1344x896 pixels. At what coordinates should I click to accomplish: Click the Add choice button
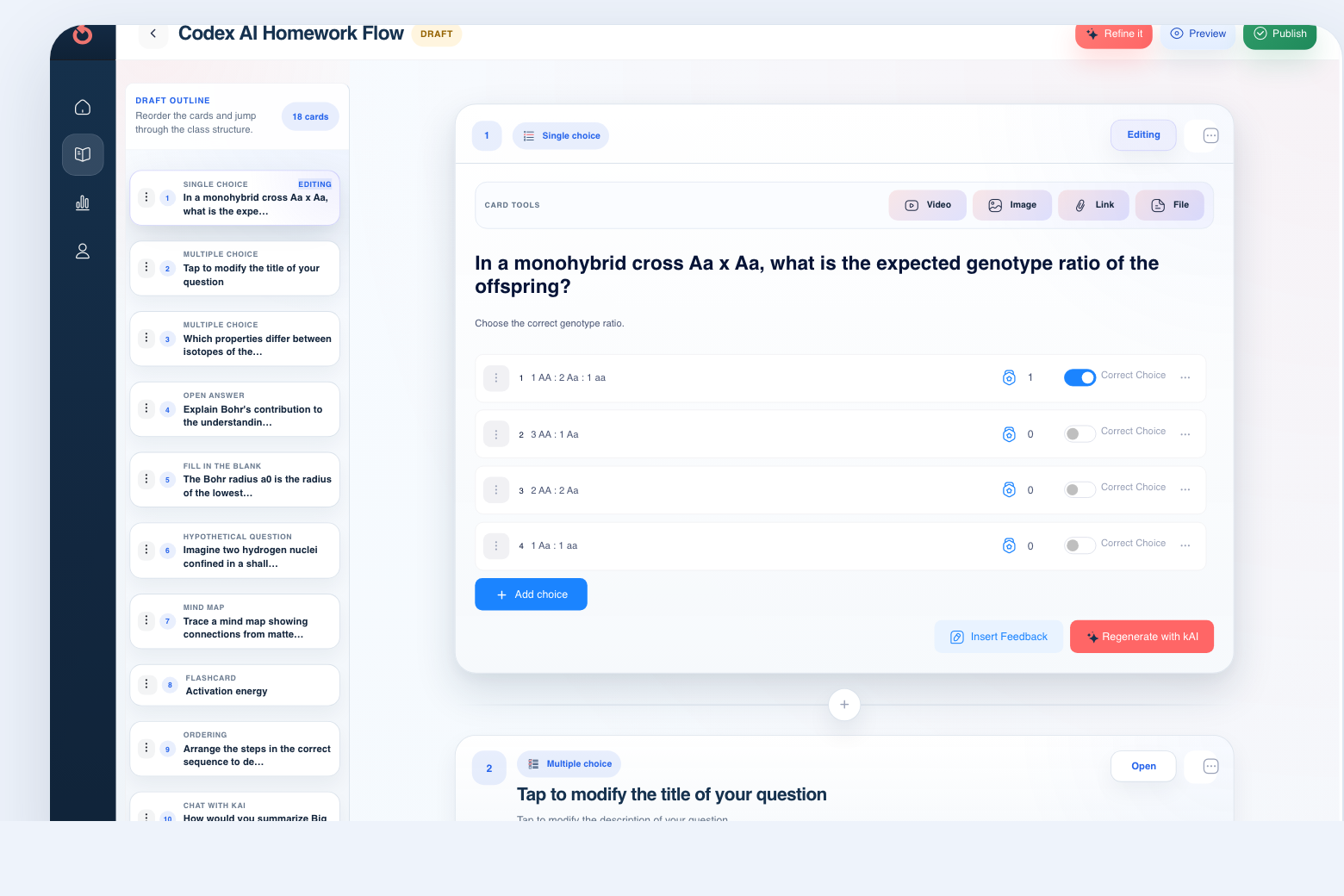531,594
